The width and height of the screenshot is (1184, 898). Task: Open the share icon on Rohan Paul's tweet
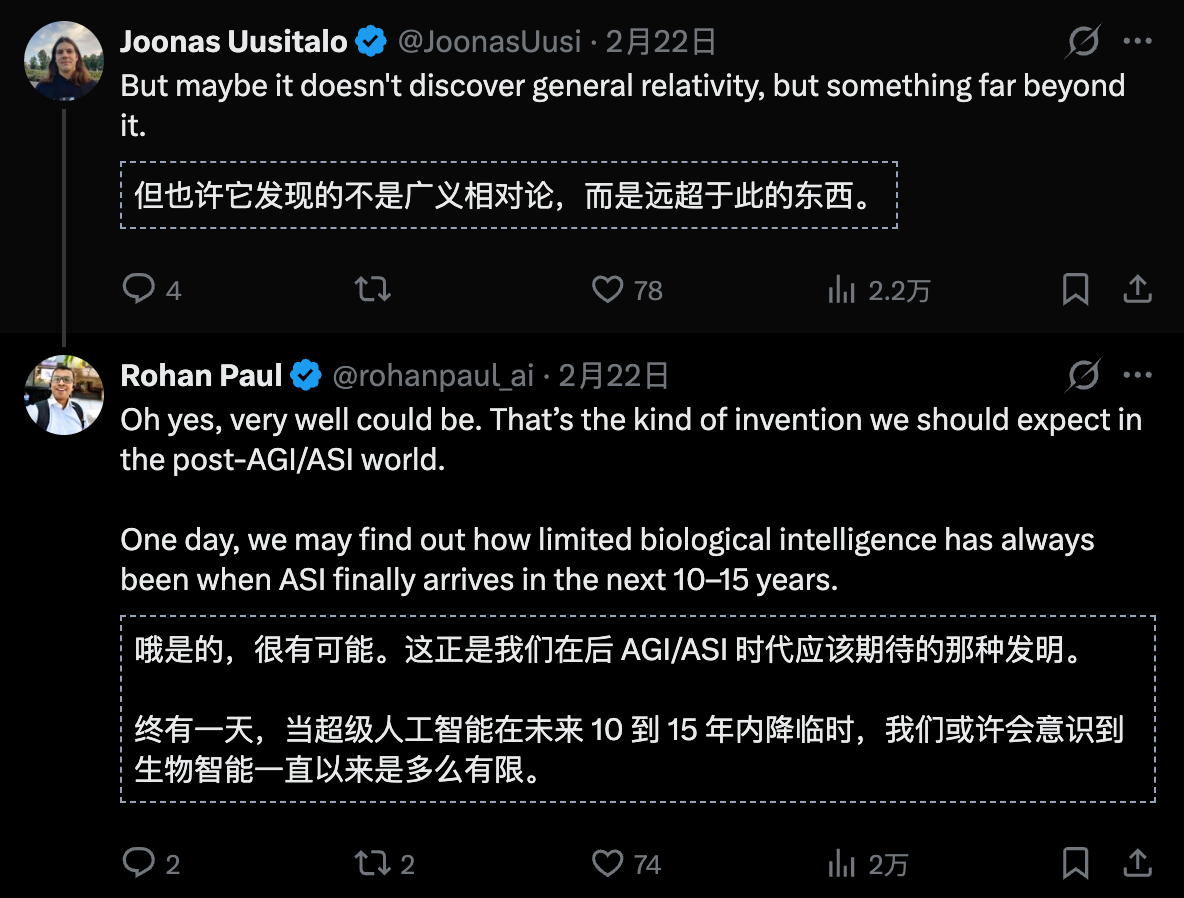coord(1138,862)
